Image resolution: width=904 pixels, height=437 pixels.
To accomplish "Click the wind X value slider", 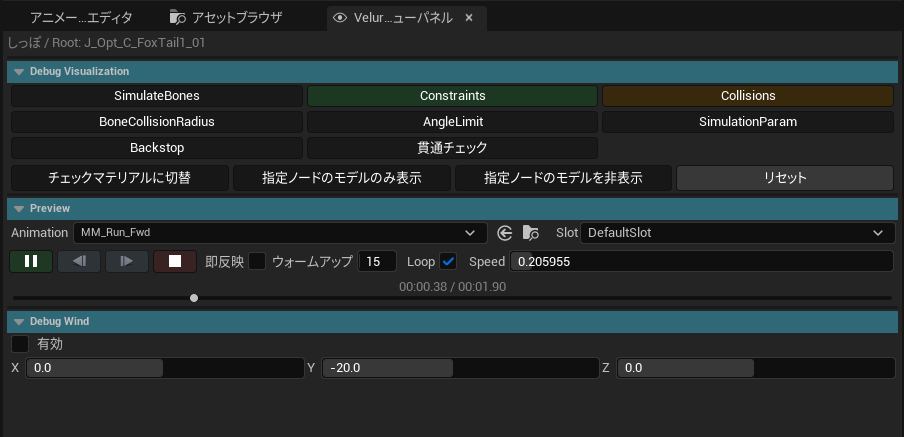I will [x=165, y=368].
